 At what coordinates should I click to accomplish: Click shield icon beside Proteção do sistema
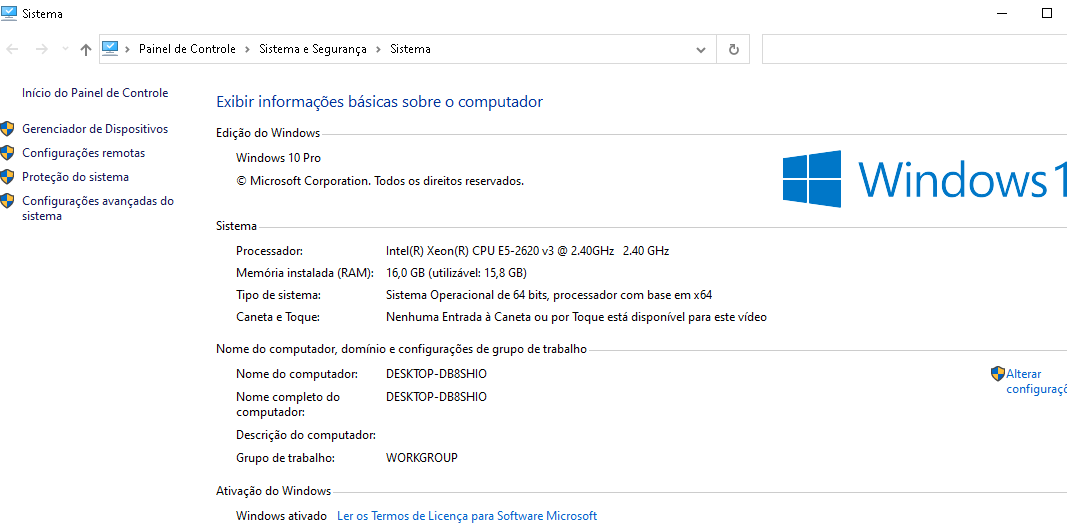tap(7, 177)
